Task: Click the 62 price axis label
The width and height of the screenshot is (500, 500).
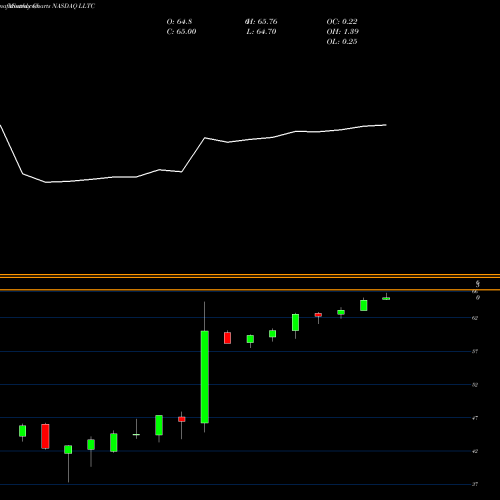Action: 475,318
